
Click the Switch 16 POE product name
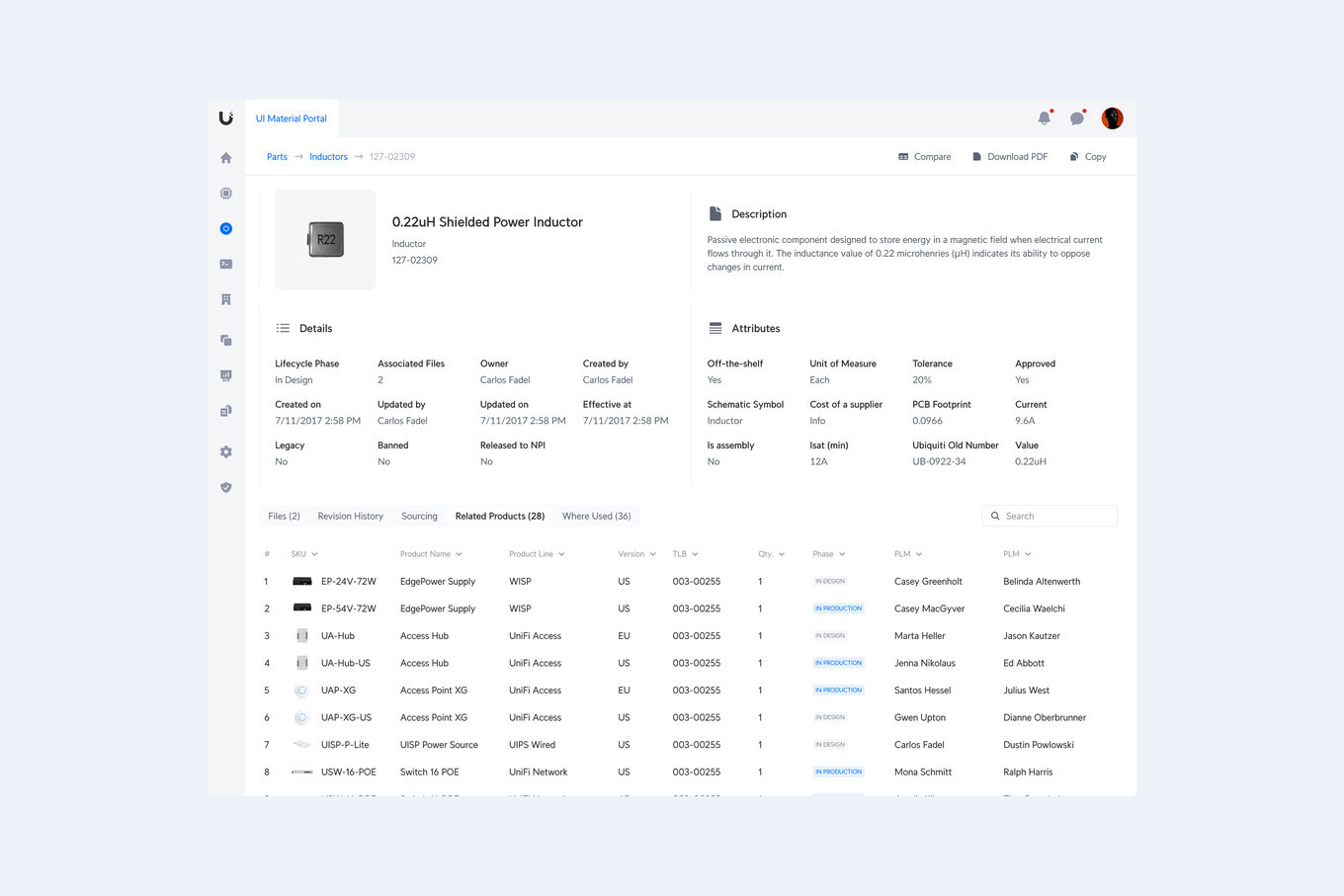pos(430,773)
